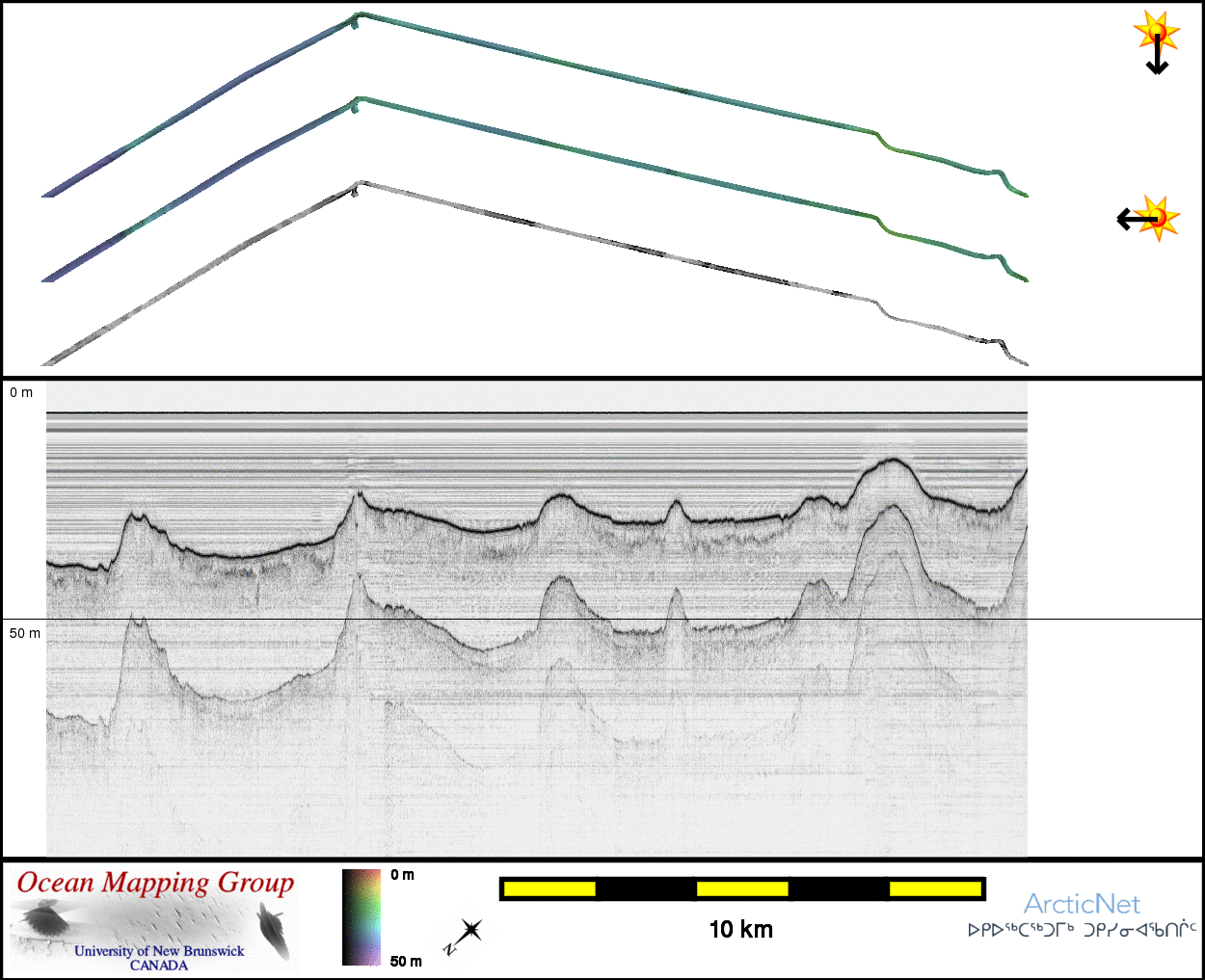Click the Ocean Mapping Group title text

point(155,884)
